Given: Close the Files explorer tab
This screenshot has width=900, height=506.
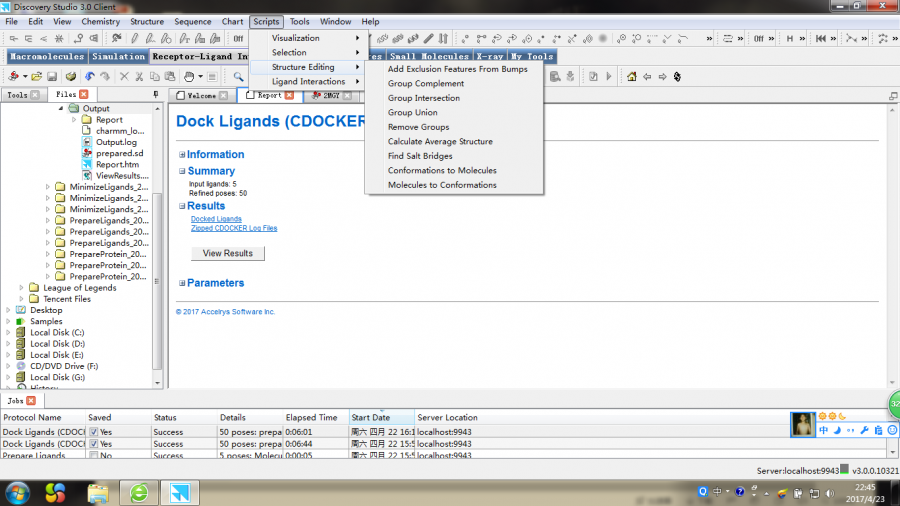Looking at the screenshot, I should tap(84, 94).
